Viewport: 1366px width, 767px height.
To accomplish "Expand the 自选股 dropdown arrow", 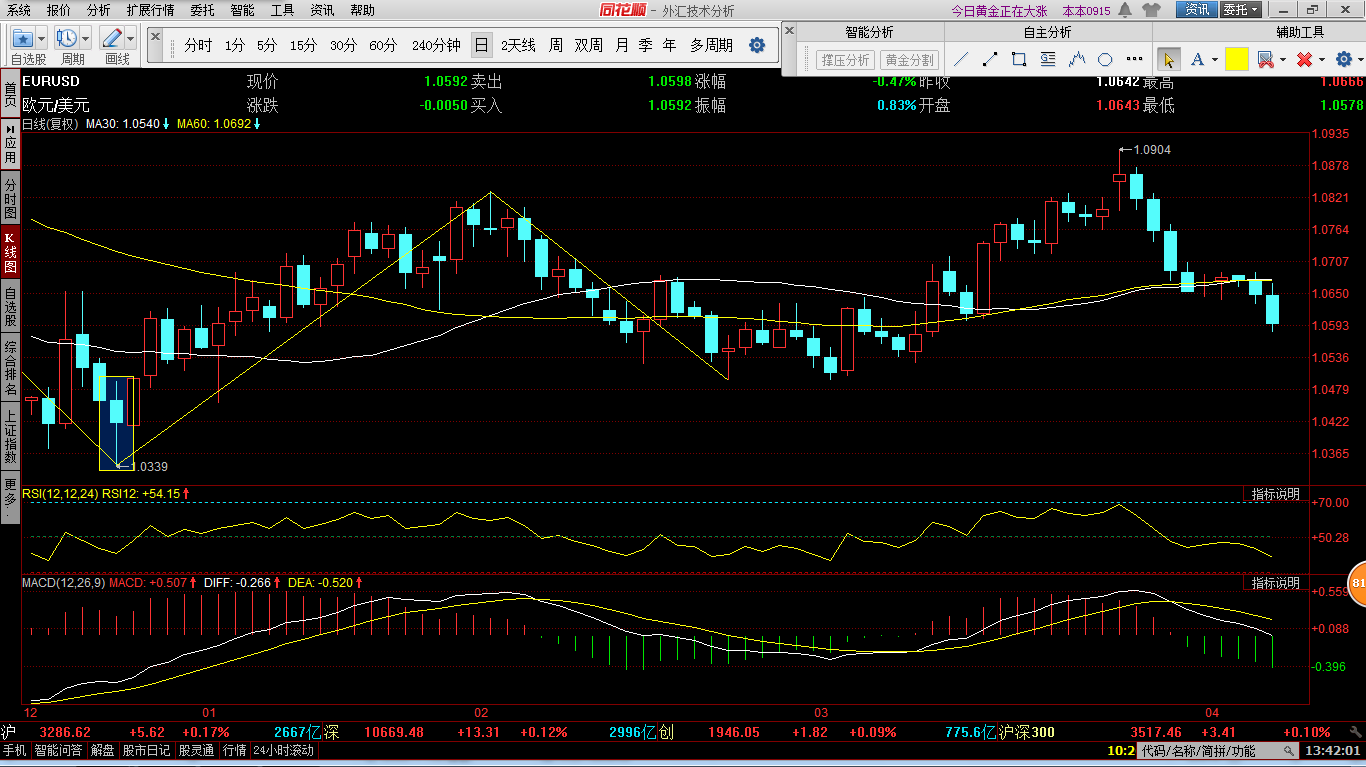I will pos(41,39).
